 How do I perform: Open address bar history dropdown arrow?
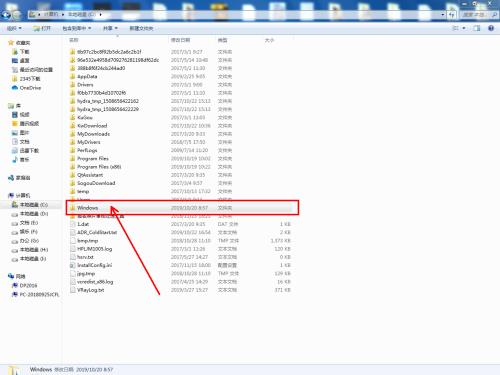point(442,15)
